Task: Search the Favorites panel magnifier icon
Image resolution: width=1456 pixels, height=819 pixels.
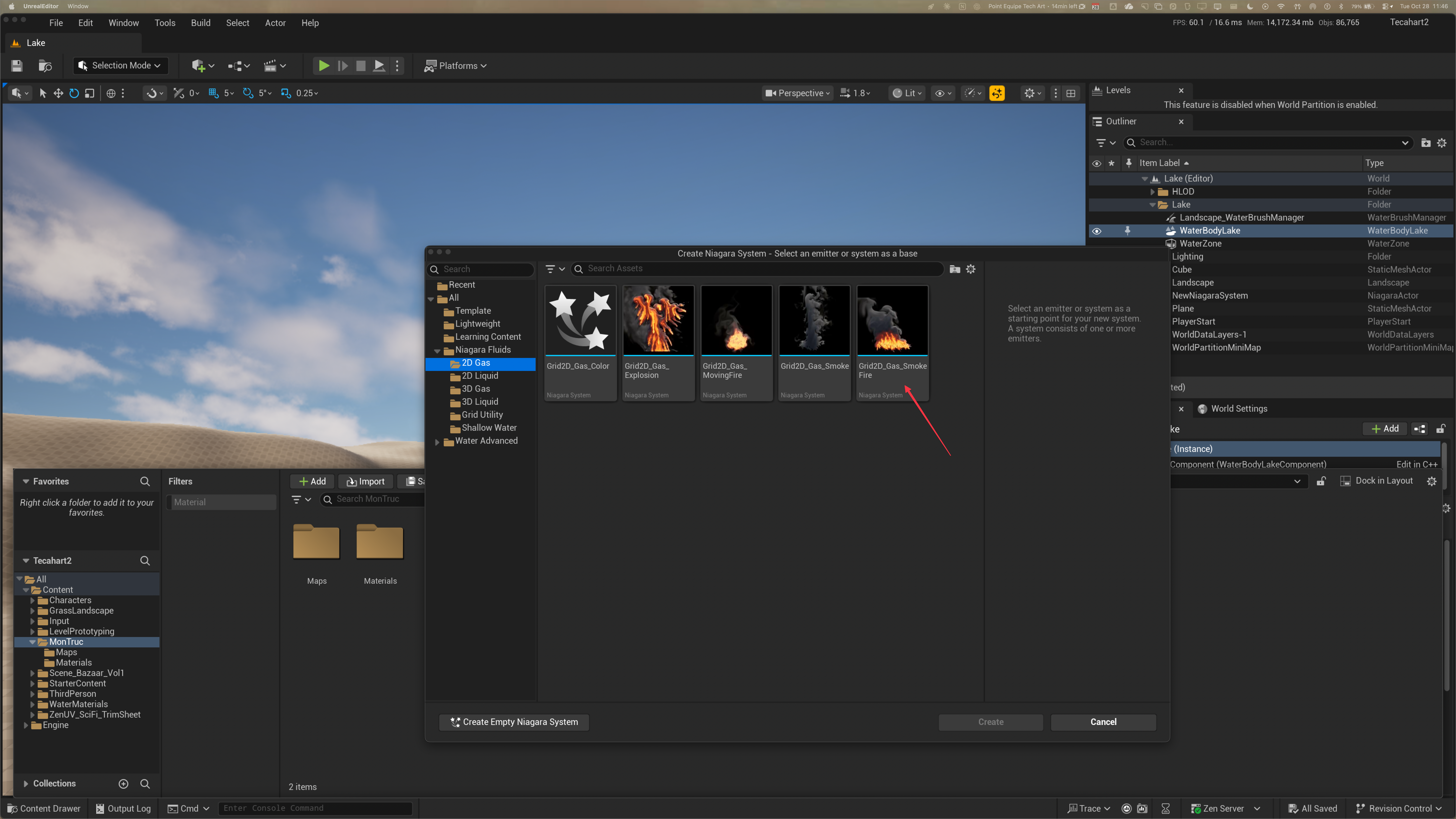Action: pyautogui.click(x=145, y=482)
